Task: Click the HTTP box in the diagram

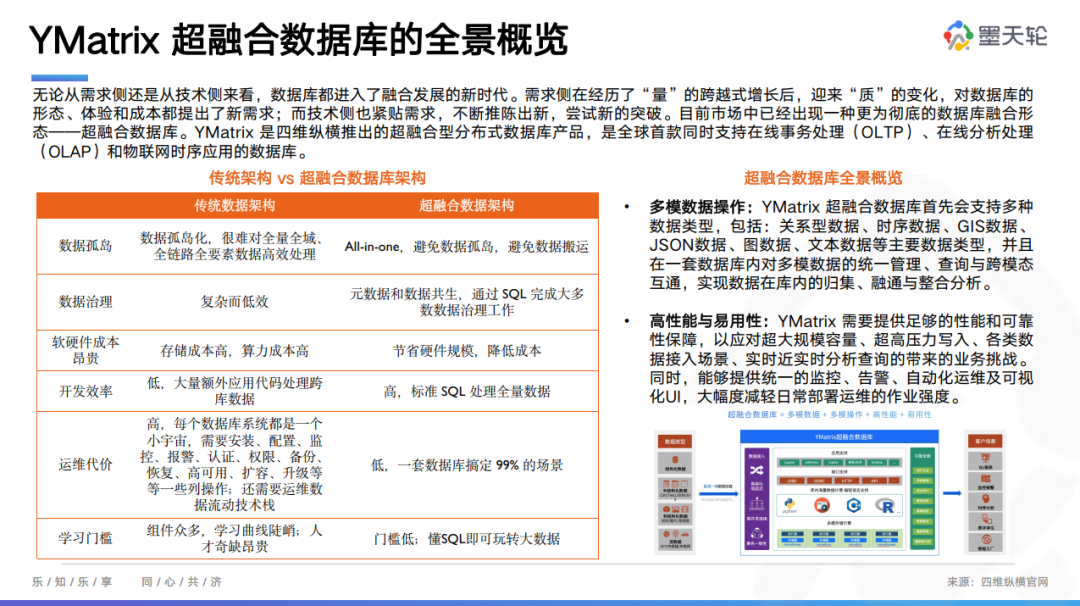Action: (847, 481)
